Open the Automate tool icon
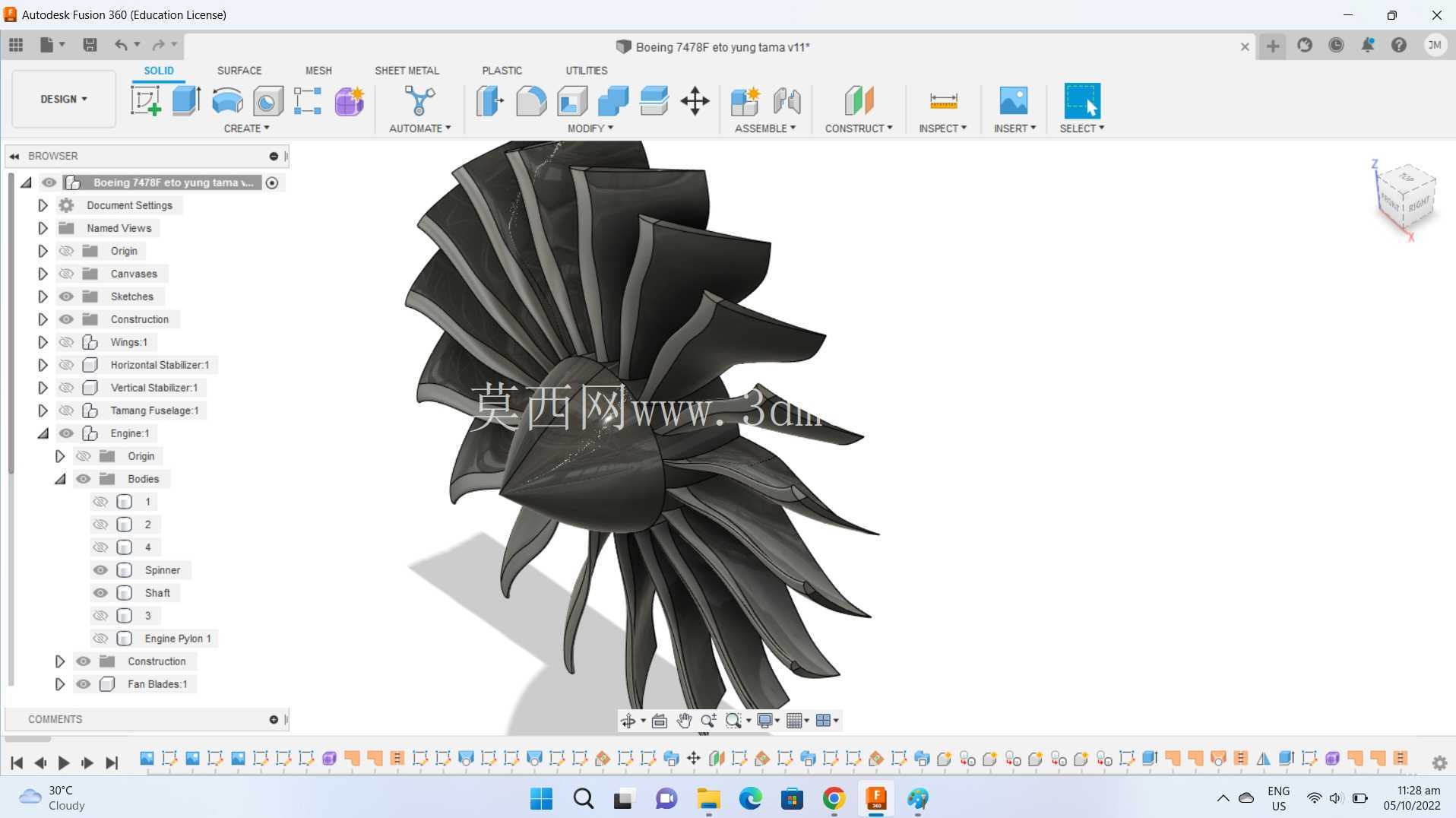1456x818 pixels. click(419, 100)
